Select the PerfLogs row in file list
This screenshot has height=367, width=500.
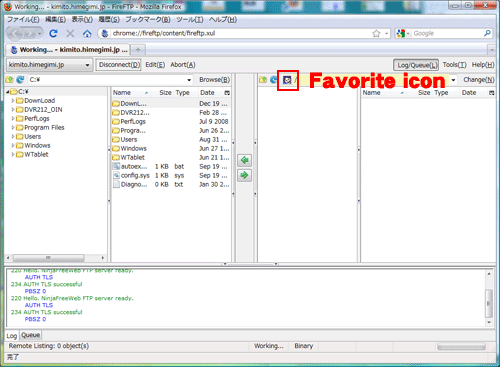171,121
